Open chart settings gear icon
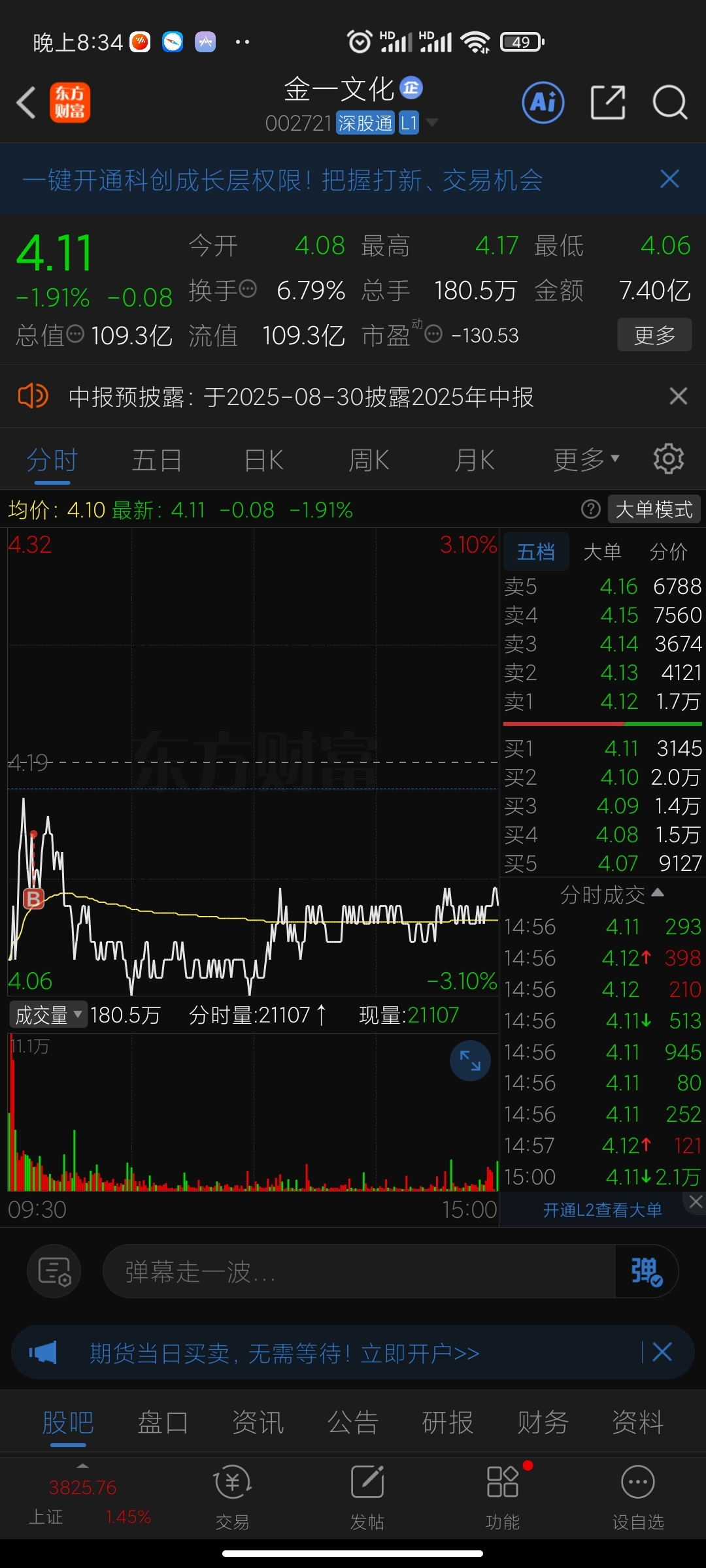Image resolution: width=706 pixels, height=1568 pixels. tap(669, 459)
